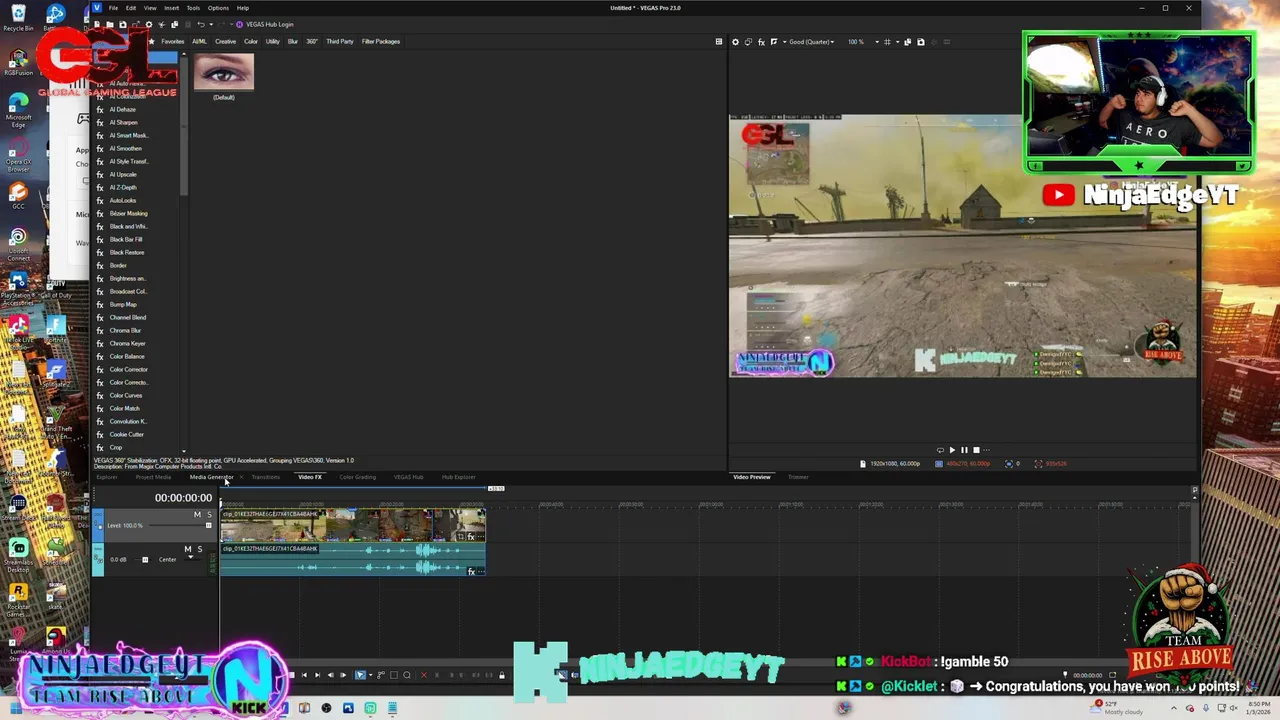Open the Tools menu
This screenshot has width=1280, height=720.
point(193,8)
